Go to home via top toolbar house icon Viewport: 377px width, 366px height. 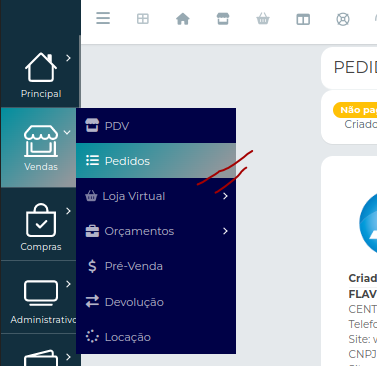click(x=183, y=19)
